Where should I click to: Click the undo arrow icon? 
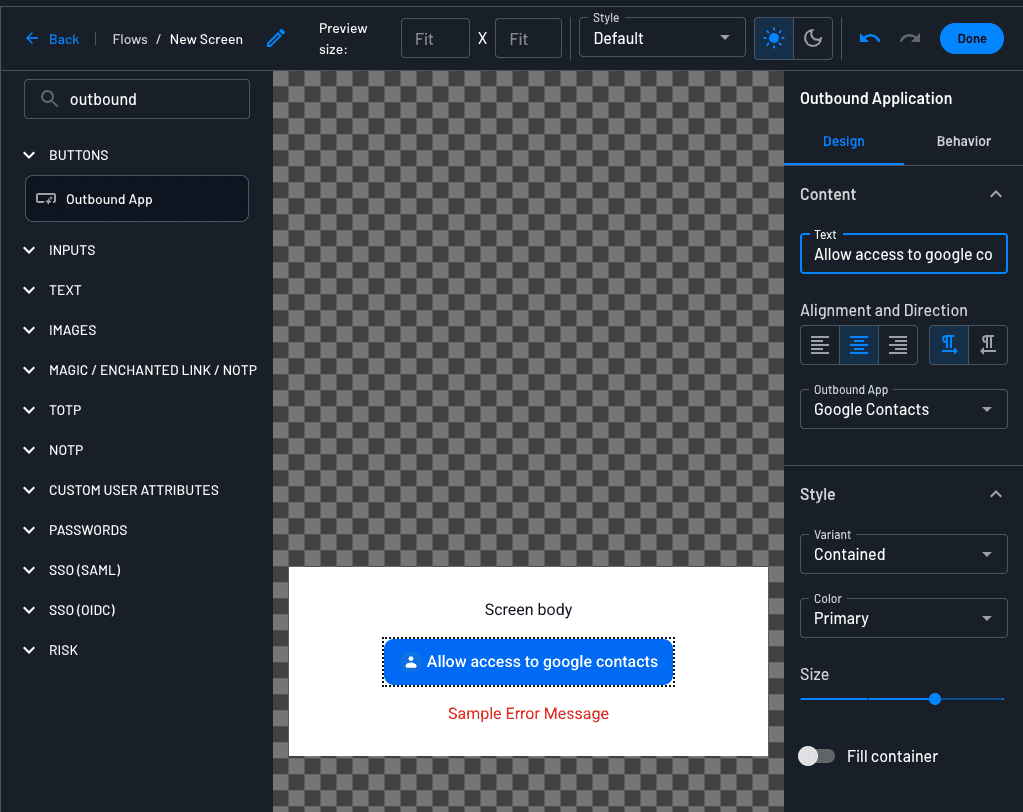pyautogui.click(x=869, y=38)
